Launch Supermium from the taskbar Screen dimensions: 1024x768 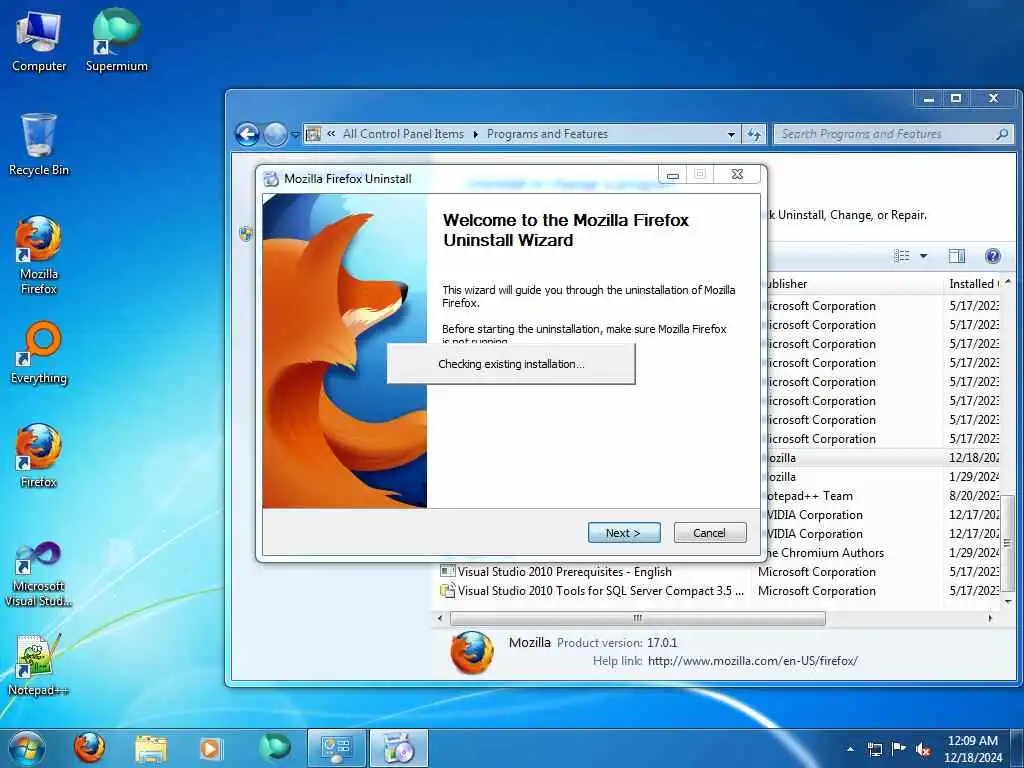[274, 748]
